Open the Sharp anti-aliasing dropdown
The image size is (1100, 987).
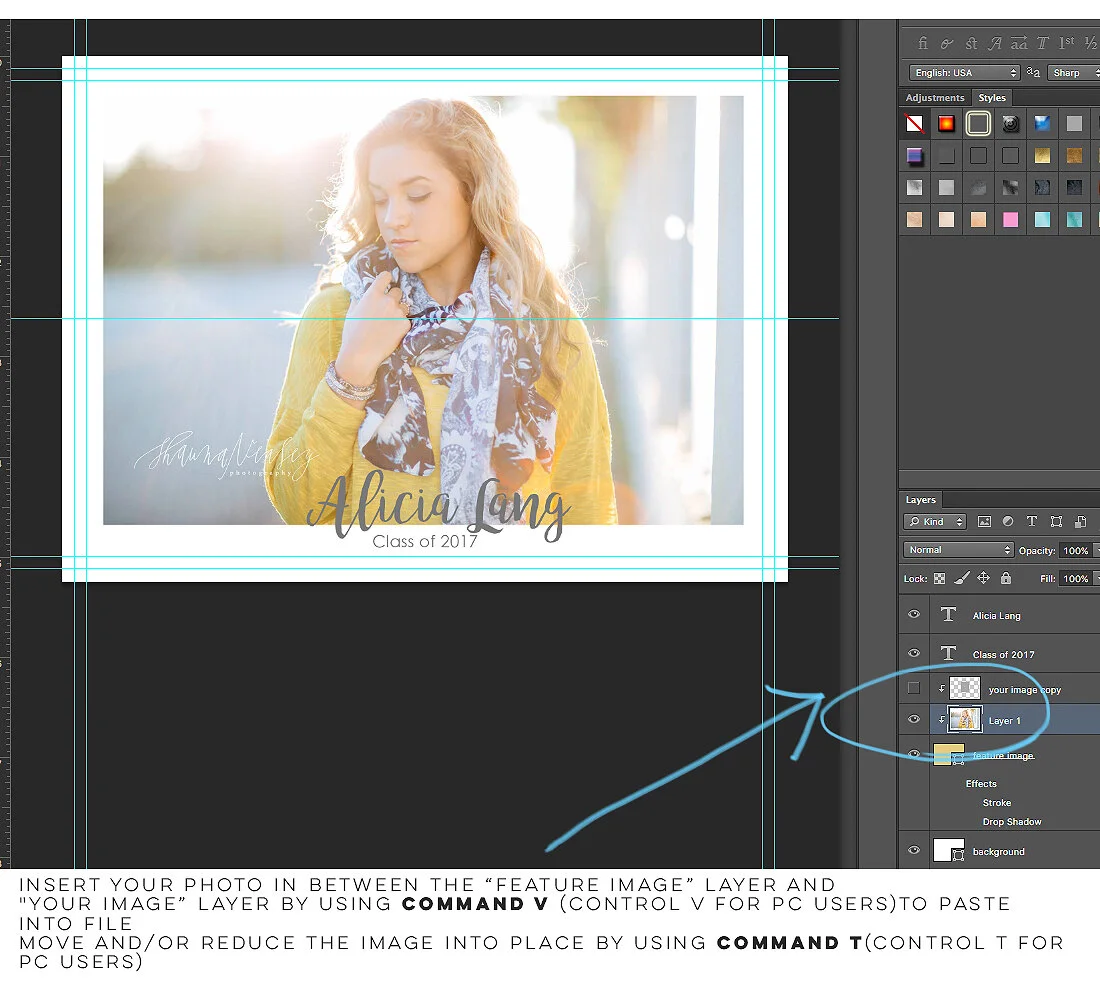coord(1073,72)
